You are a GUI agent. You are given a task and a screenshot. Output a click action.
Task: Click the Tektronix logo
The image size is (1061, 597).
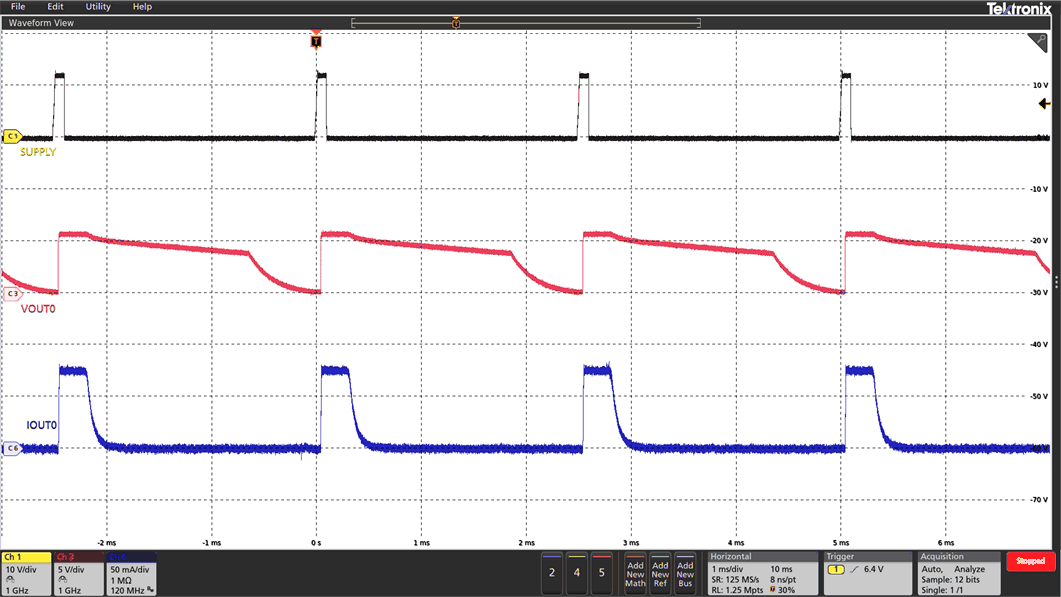1019,6
